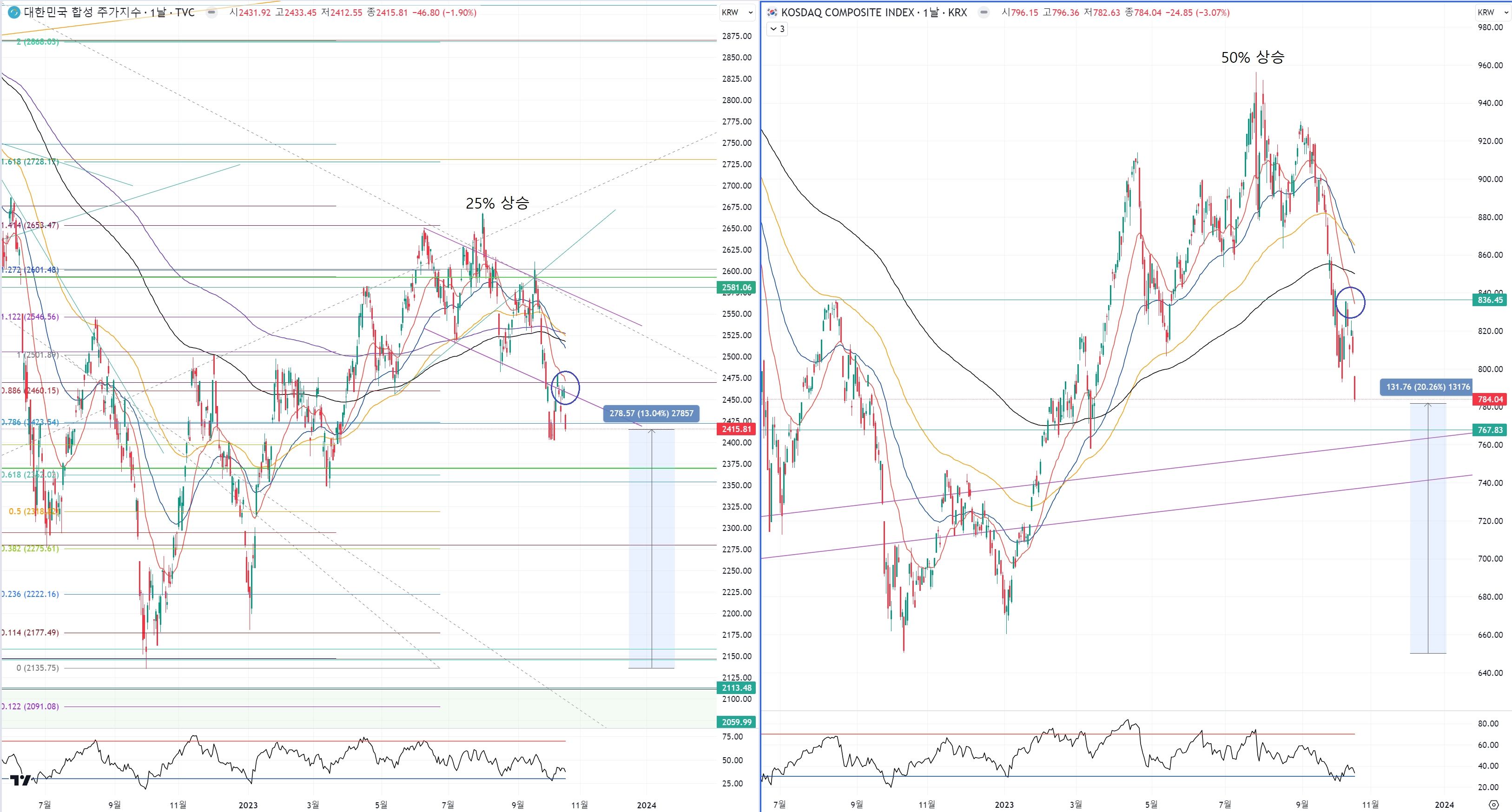Toggle market status pill beside TVC title
The image size is (1512, 812).
(211, 13)
